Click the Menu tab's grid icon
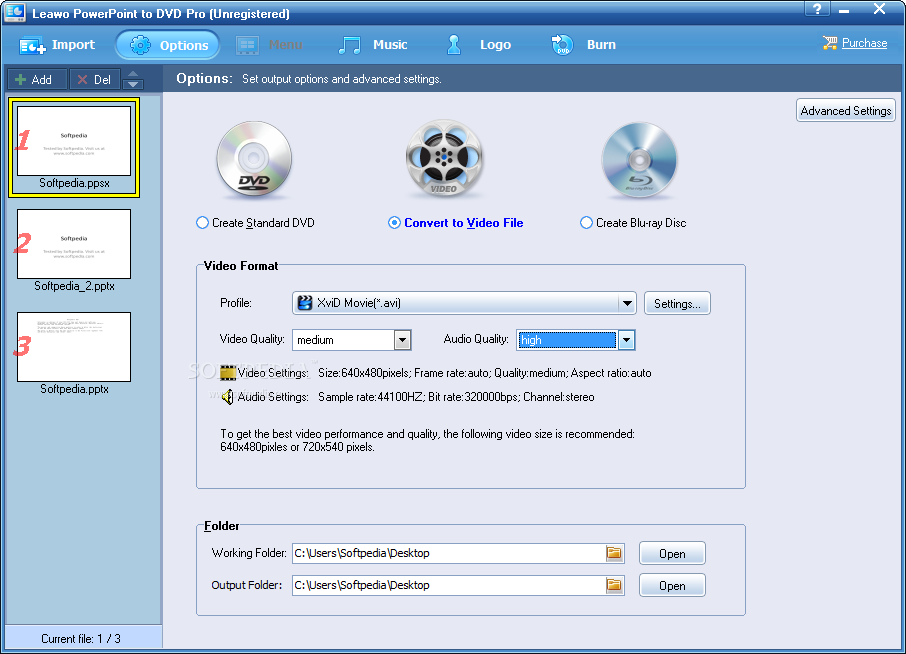This screenshot has width=906, height=654. click(x=247, y=46)
